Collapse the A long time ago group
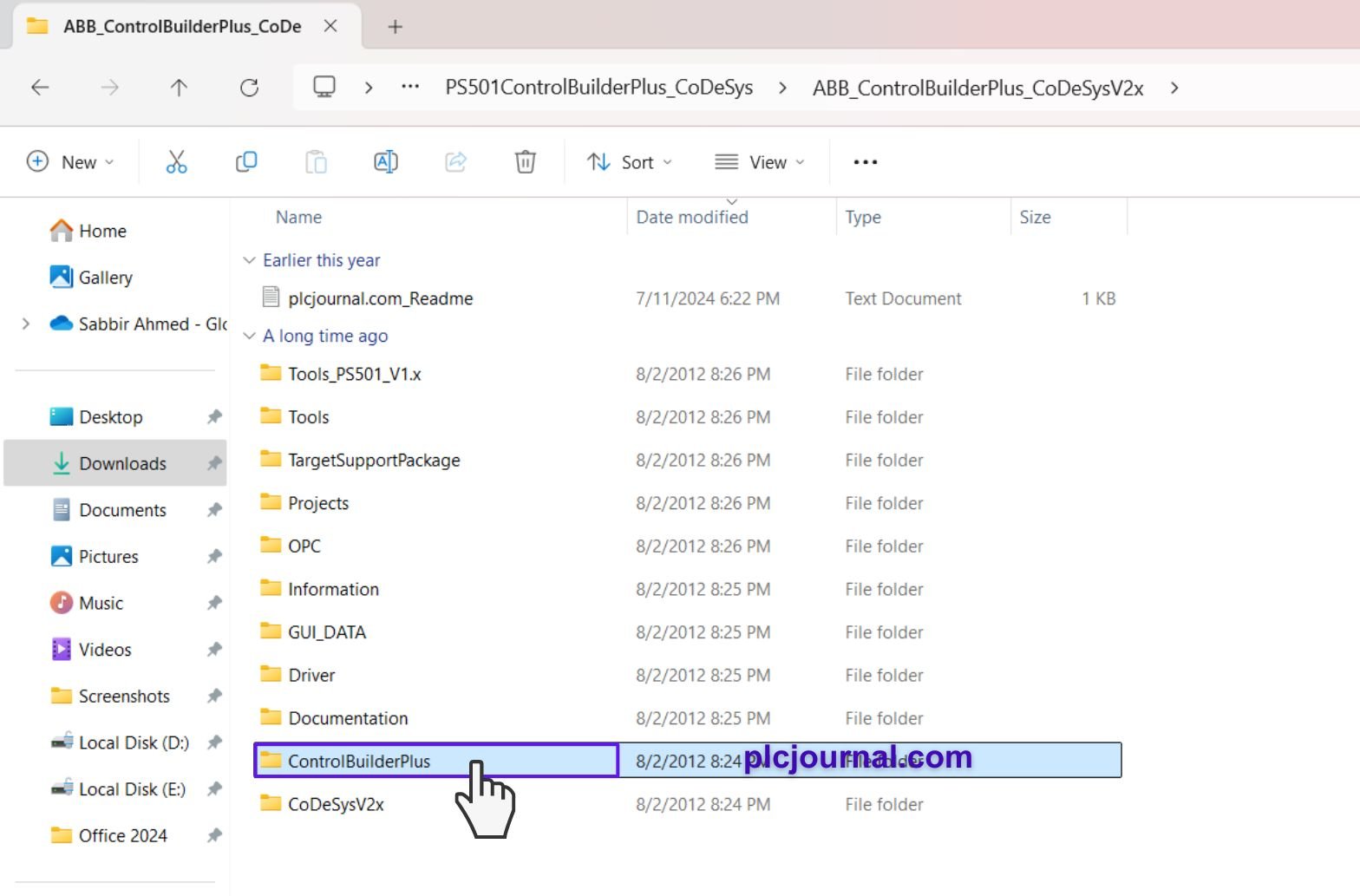This screenshot has width=1360, height=896. click(250, 336)
